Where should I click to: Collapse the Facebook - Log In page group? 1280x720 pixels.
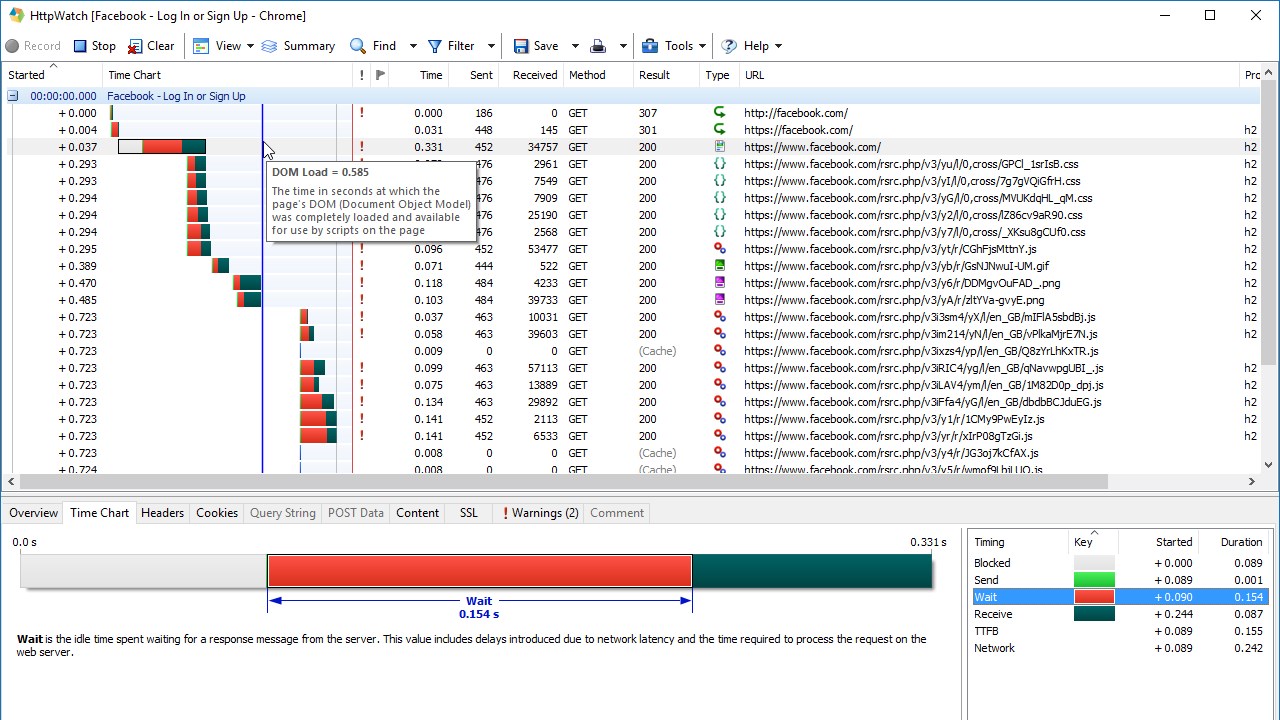(13, 96)
